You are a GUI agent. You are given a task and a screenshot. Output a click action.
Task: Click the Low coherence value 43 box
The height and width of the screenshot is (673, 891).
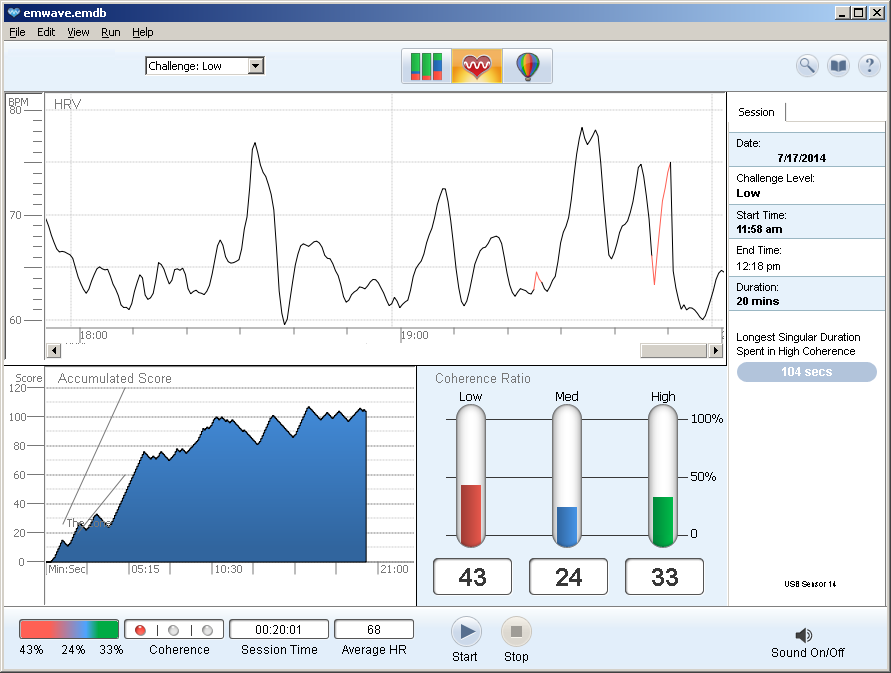tap(472, 576)
